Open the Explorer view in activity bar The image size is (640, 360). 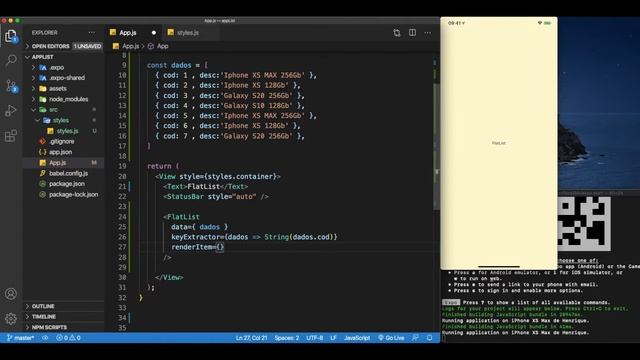click(x=11, y=36)
